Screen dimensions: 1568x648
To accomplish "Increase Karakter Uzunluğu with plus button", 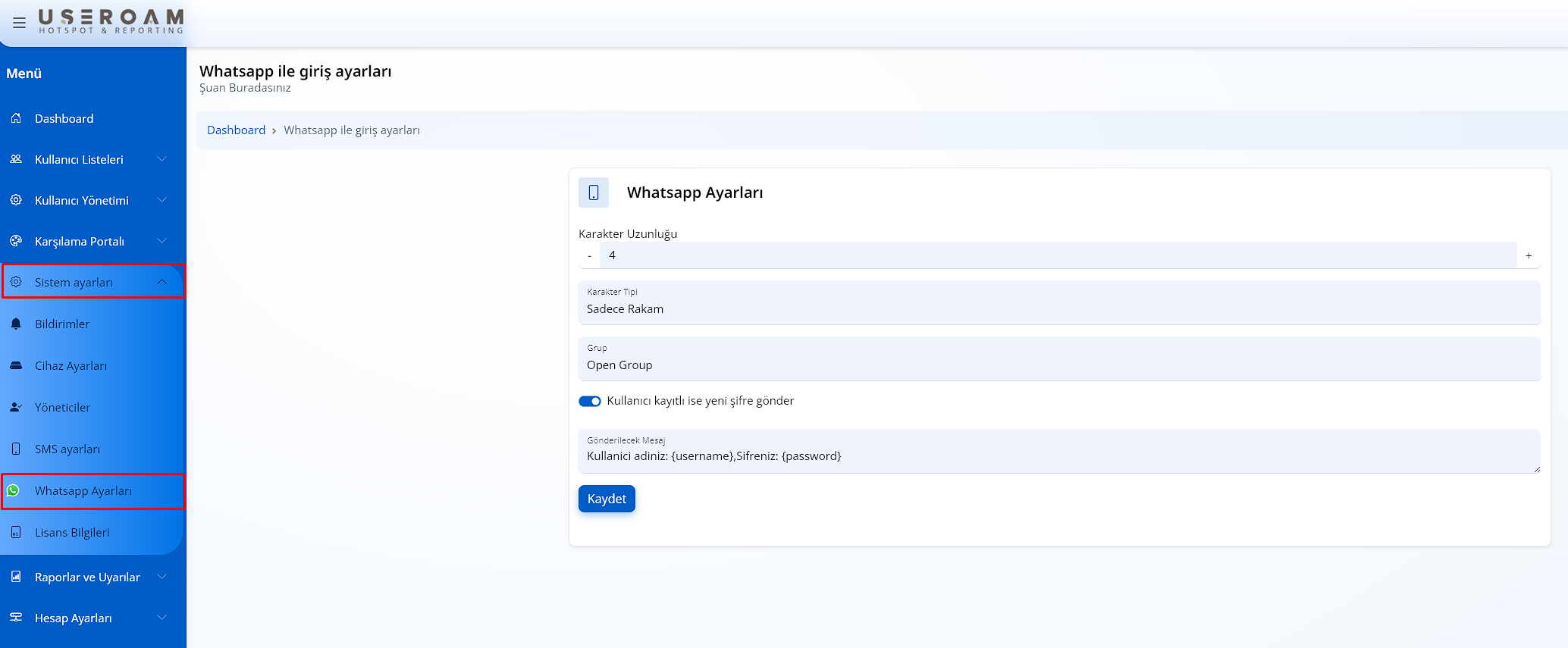I will click(1529, 255).
